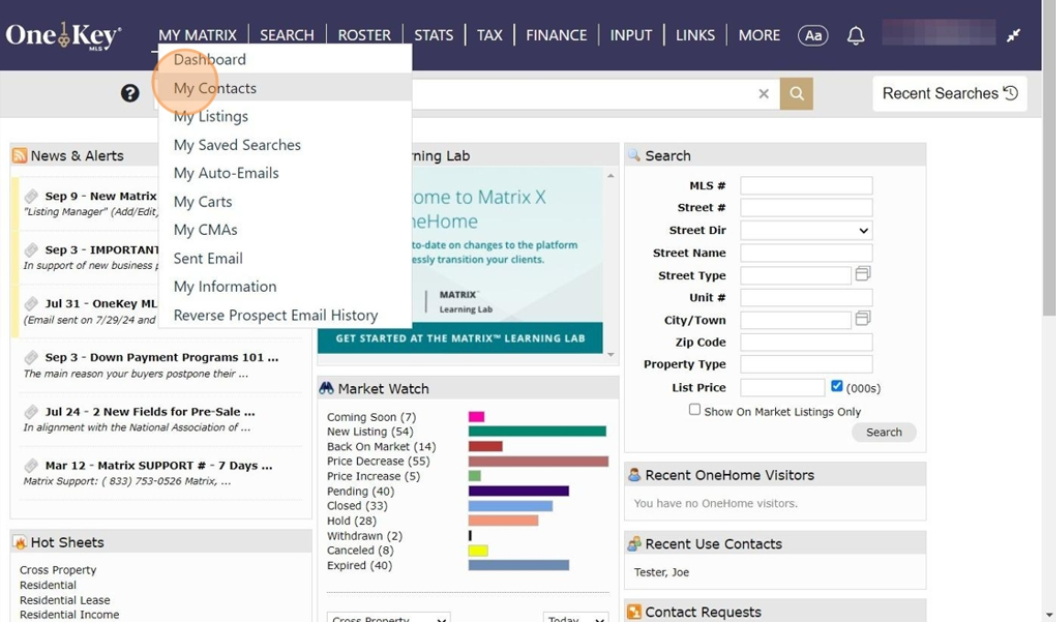Click the Price Decrease bar in Market Watch

click(x=538, y=461)
